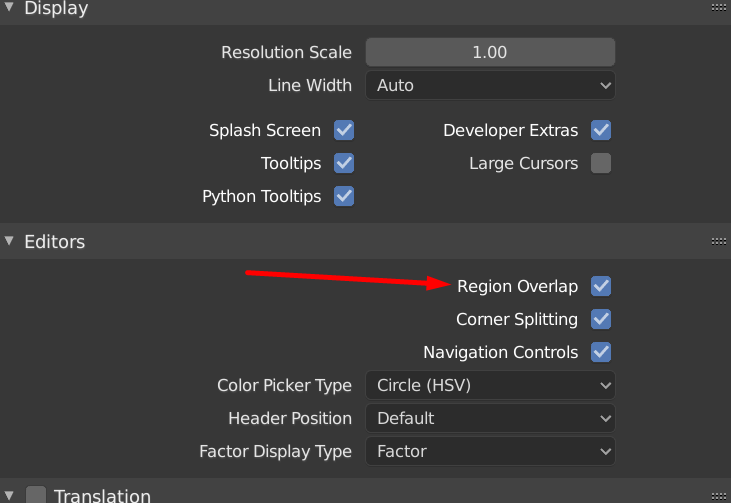731x503 pixels.
Task: Toggle Corner Splitting off
Action: click(x=601, y=319)
